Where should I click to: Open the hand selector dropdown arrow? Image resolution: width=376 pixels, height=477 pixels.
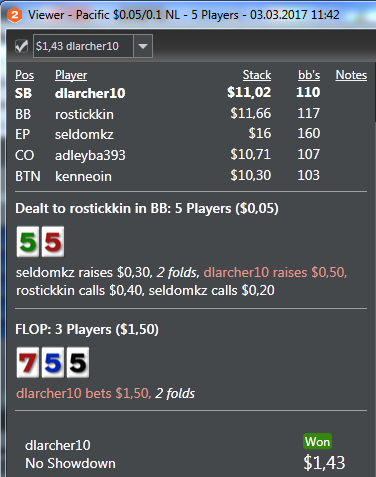click(x=143, y=46)
